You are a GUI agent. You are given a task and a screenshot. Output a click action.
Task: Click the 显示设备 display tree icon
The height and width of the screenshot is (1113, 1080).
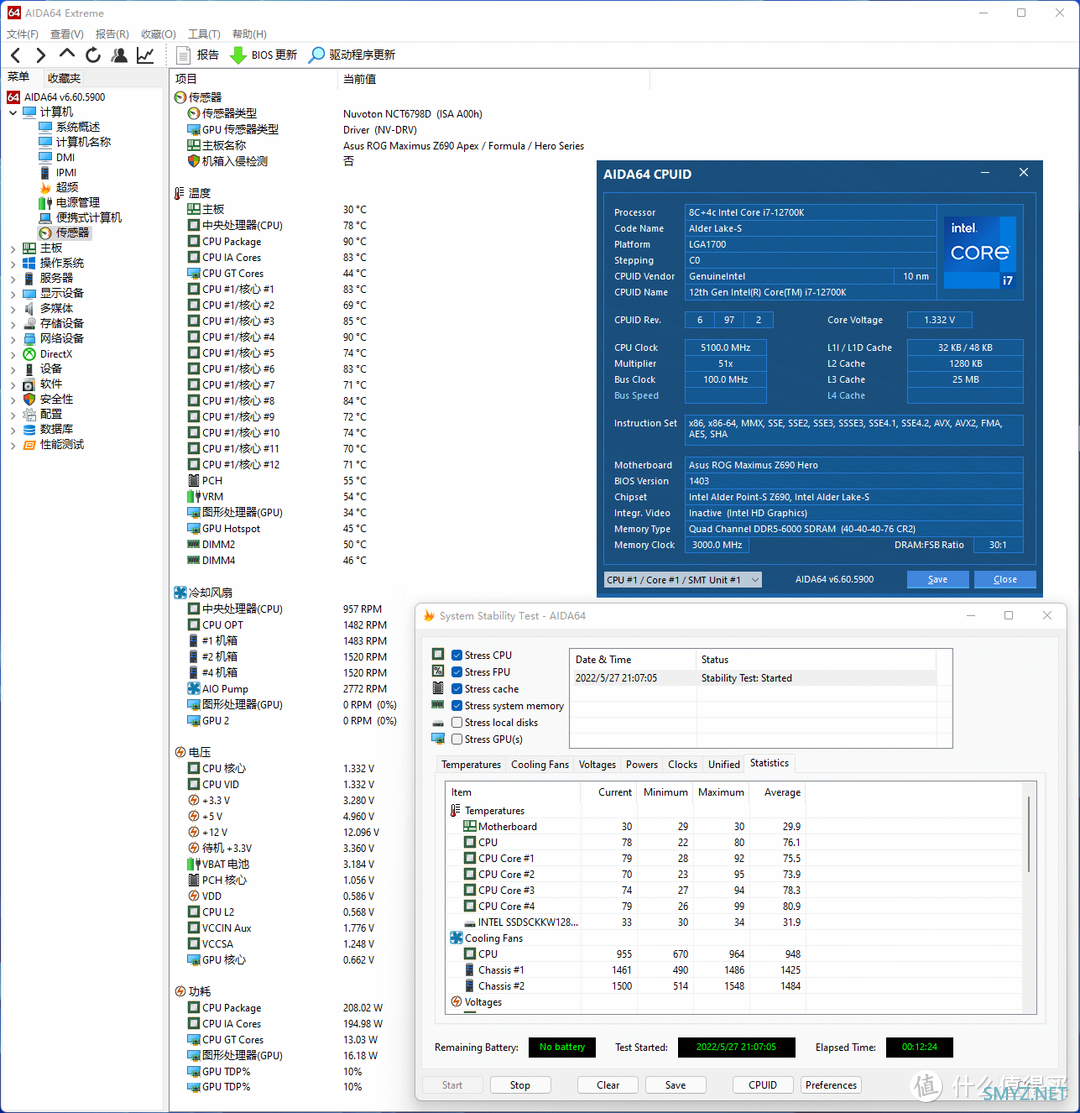click(29, 293)
